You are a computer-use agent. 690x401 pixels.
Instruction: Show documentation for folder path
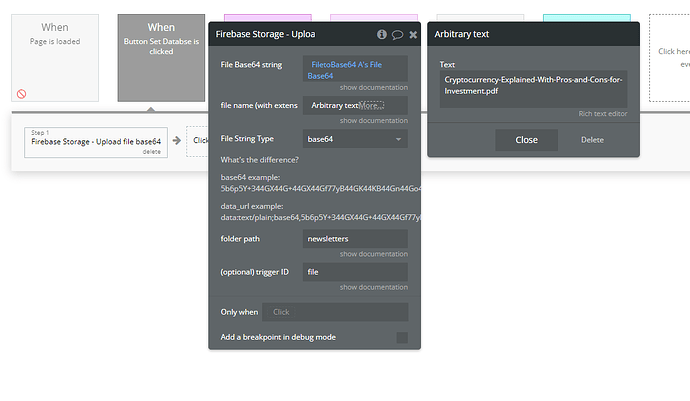click(x=374, y=254)
